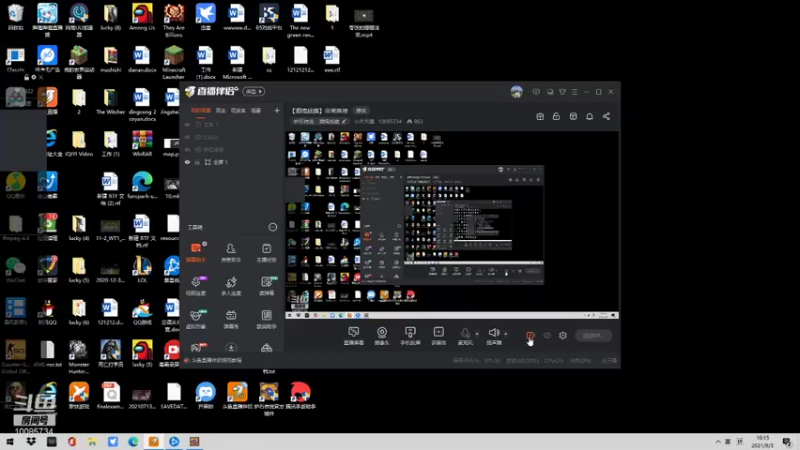Open the 弹幕秀 toolbox tool
Screen dimensions: 800x450
pyautogui.click(x=231, y=319)
